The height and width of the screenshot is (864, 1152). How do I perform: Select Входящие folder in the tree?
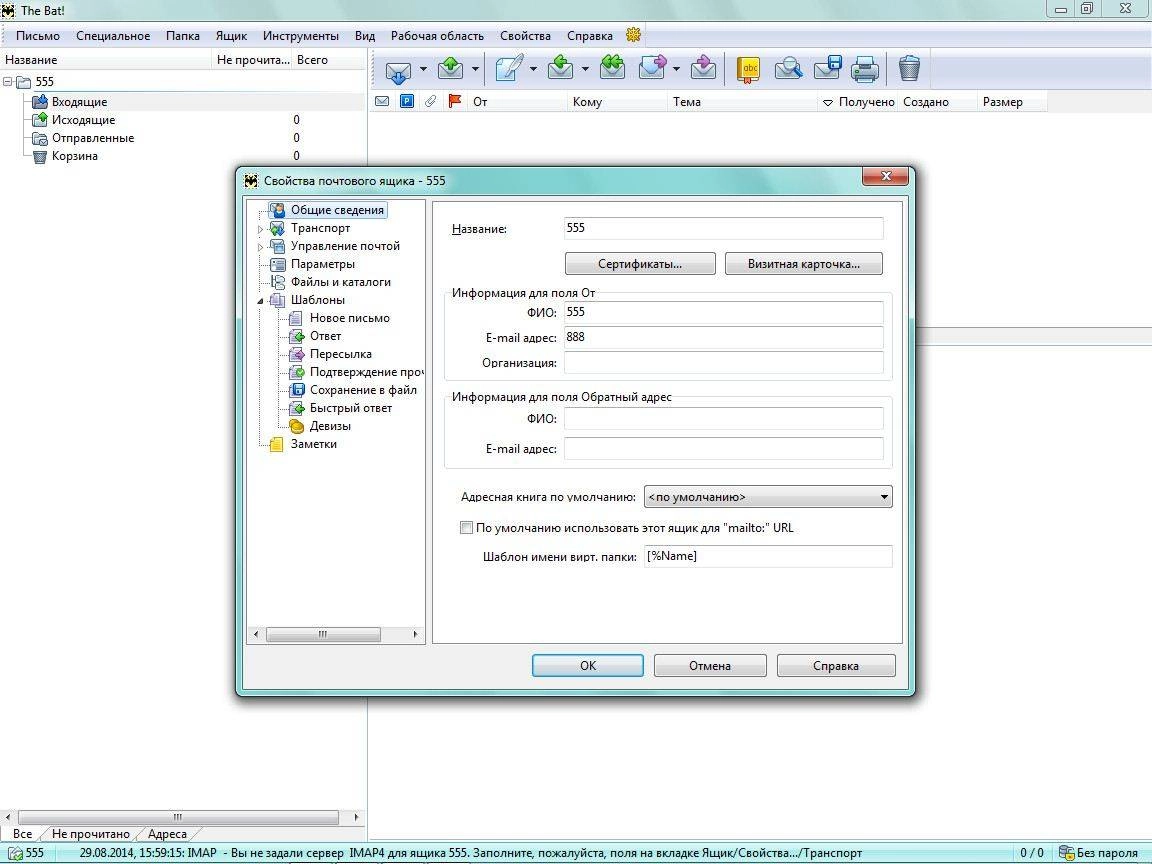pyautogui.click(x=79, y=101)
